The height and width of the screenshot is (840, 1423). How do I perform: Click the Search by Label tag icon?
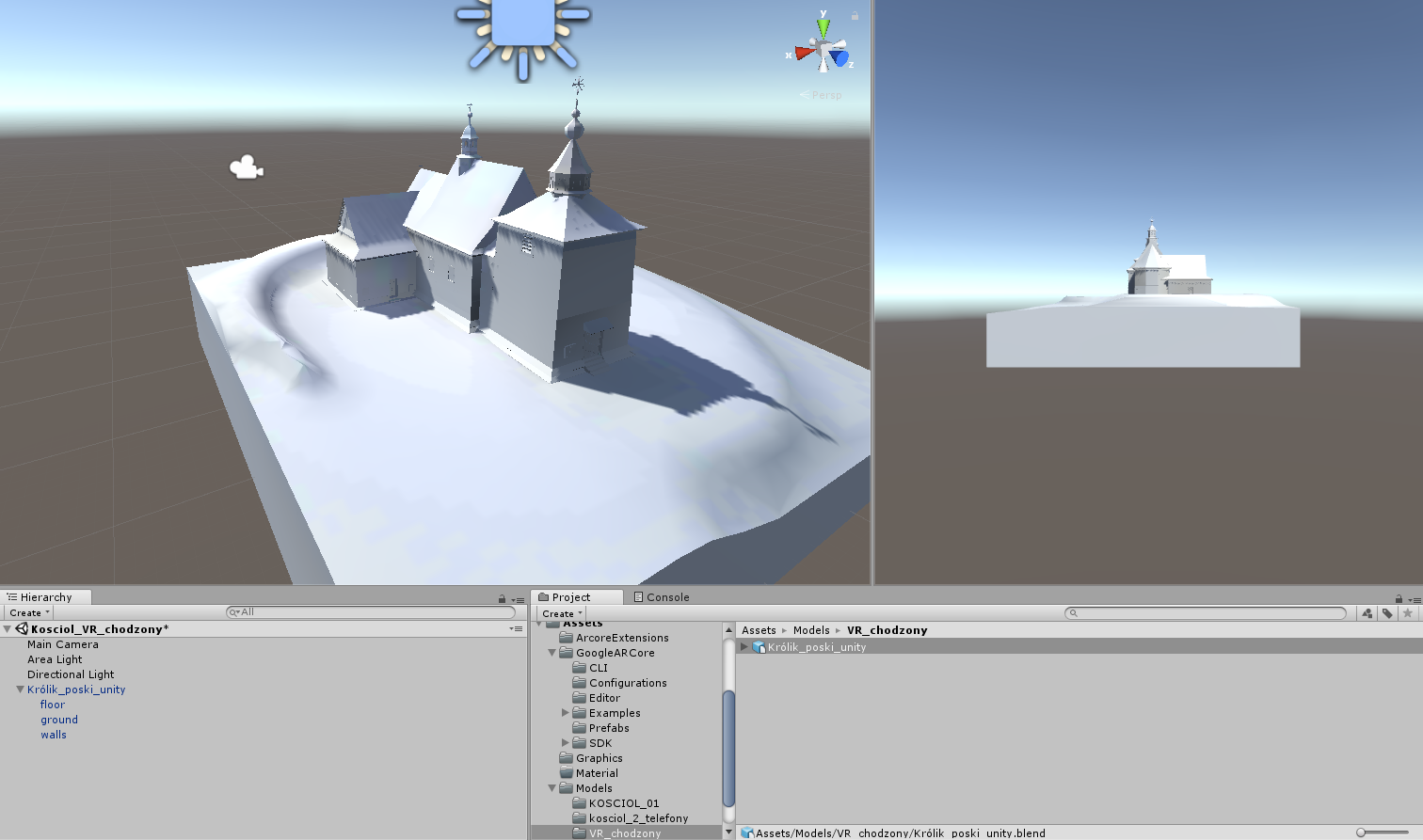[1387, 613]
